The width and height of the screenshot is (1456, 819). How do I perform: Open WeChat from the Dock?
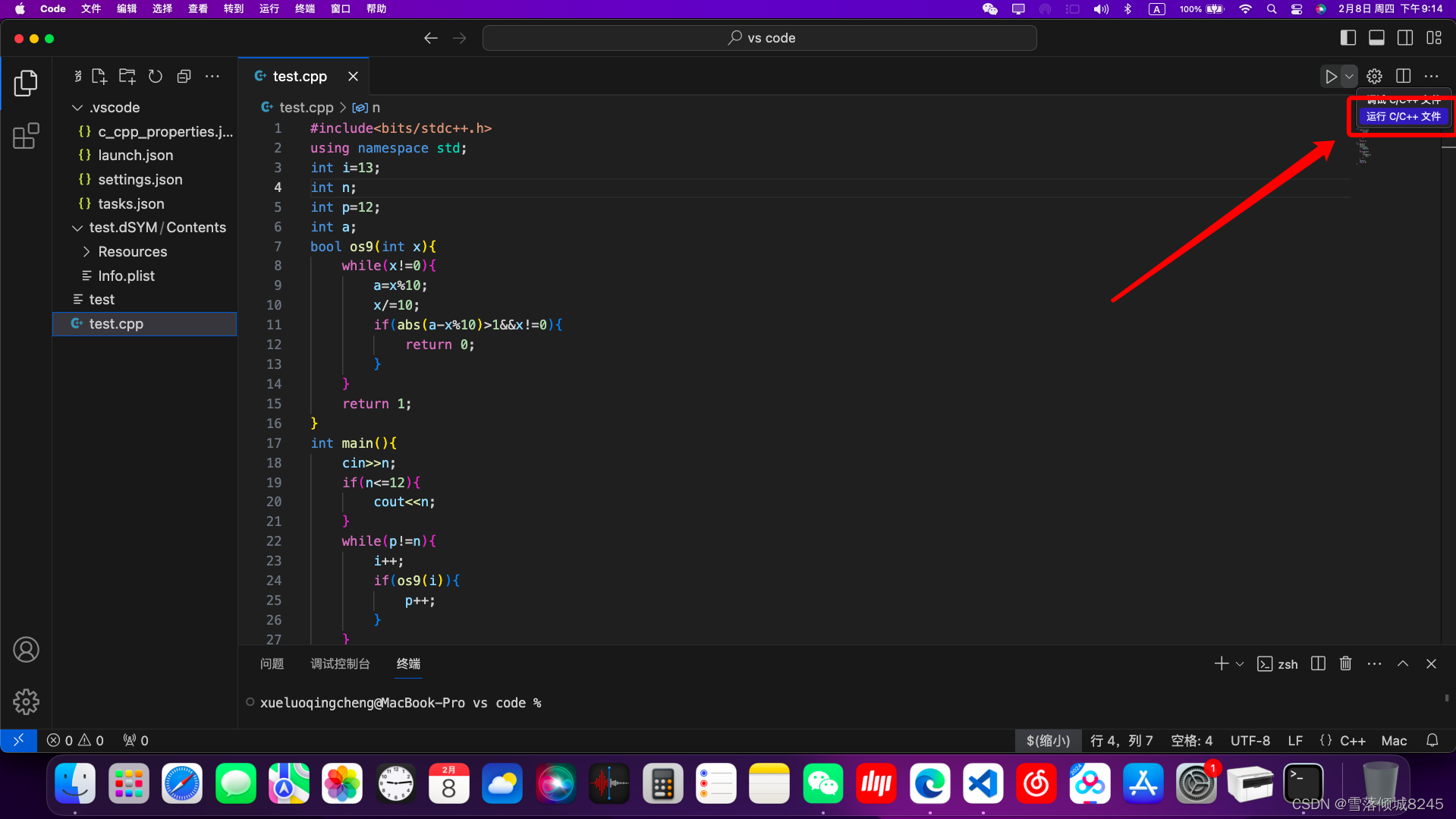tap(822, 783)
